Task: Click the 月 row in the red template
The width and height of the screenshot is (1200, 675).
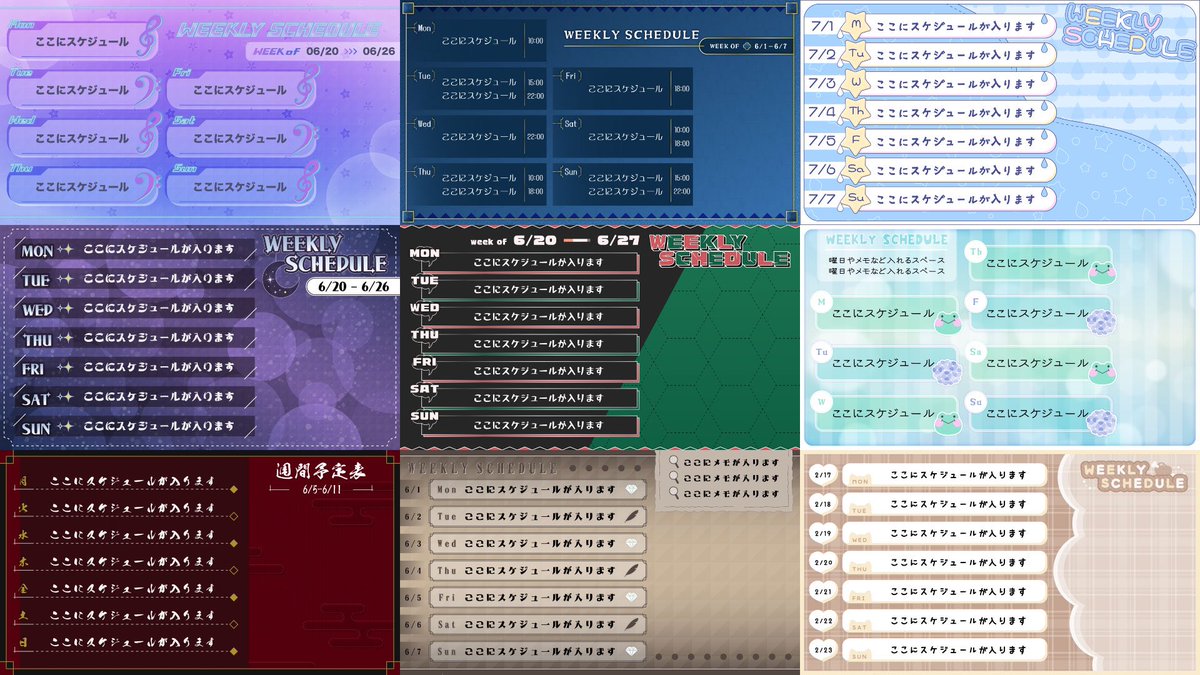Action: pyautogui.click(x=124, y=481)
